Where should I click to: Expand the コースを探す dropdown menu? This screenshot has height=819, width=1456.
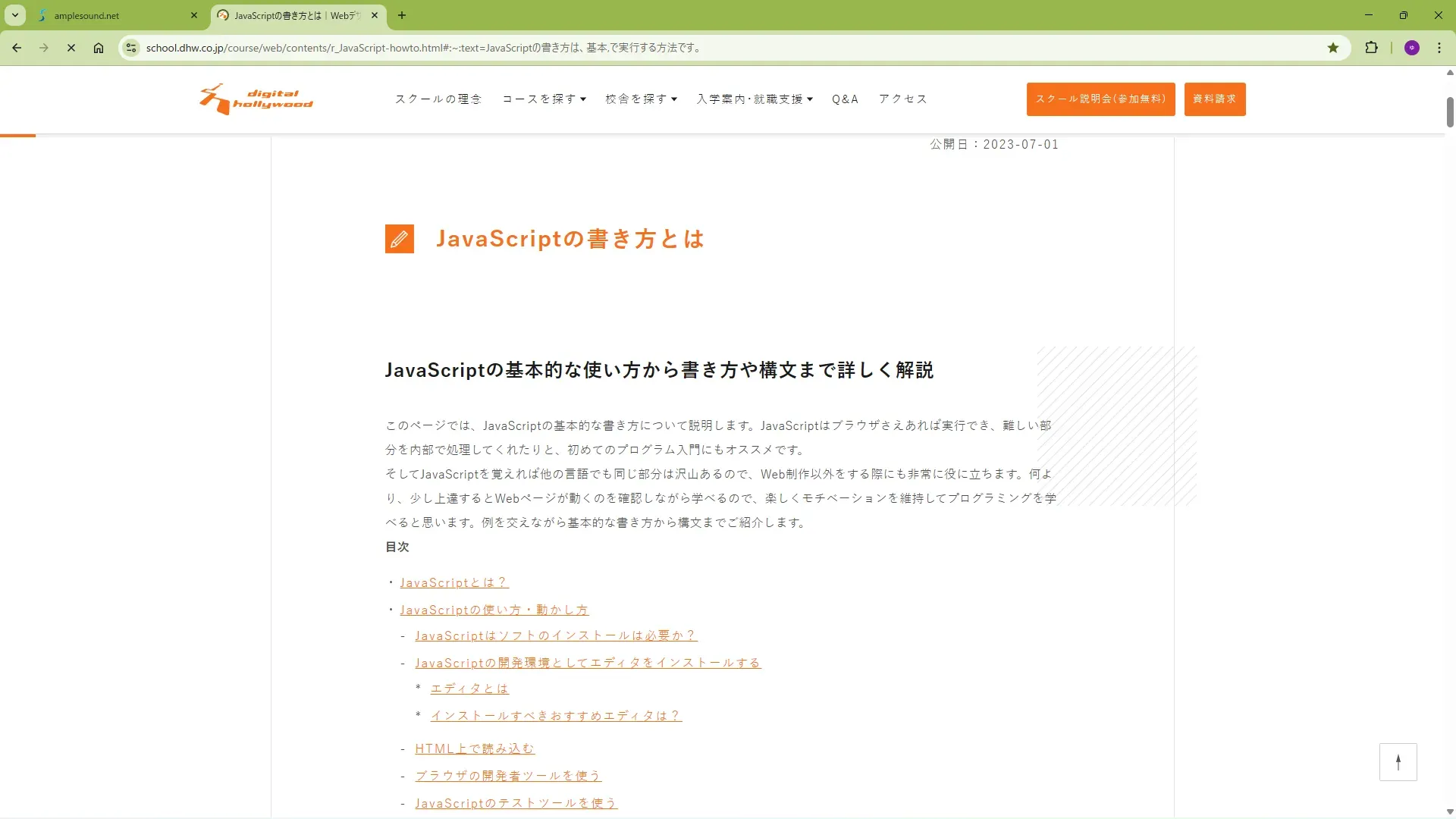(544, 99)
